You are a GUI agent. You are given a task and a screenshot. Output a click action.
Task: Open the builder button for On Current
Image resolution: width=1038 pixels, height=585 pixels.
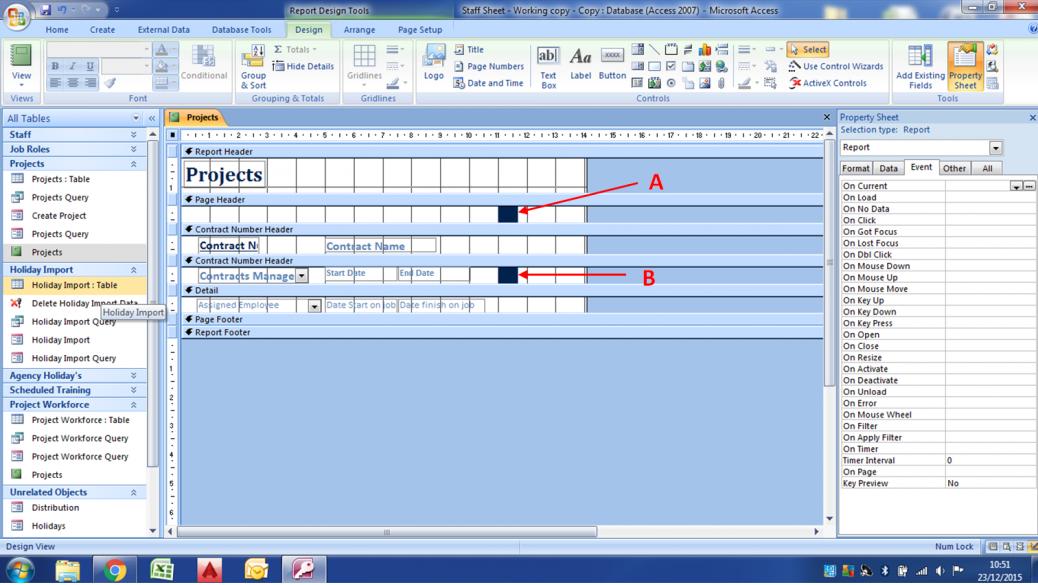coord(1029,186)
